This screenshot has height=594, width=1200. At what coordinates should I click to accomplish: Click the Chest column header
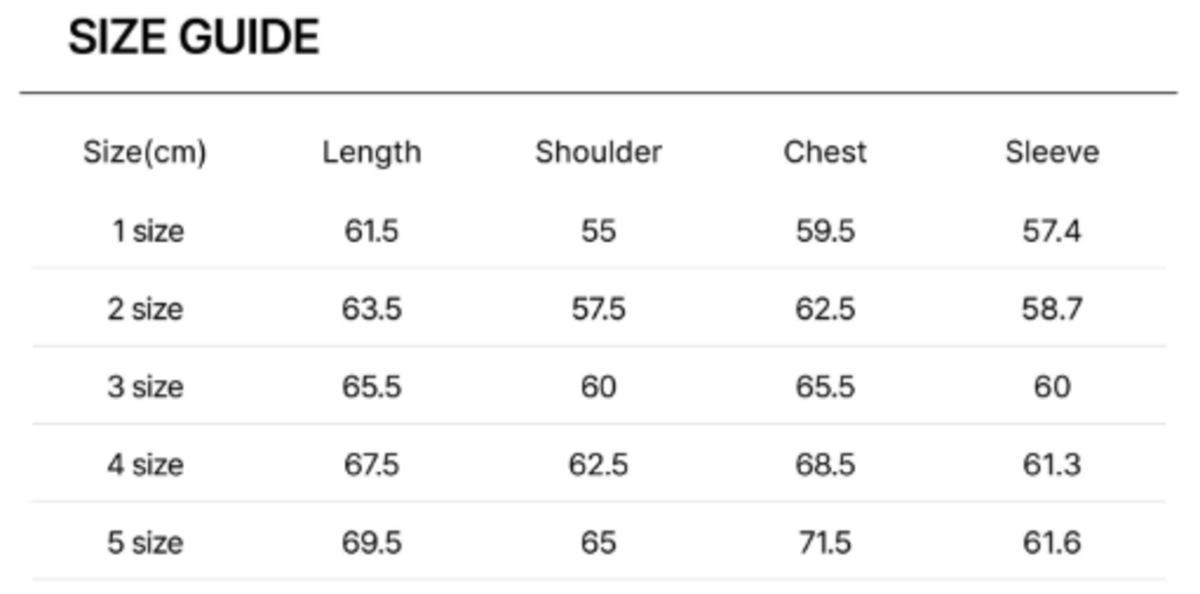click(x=825, y=153)
